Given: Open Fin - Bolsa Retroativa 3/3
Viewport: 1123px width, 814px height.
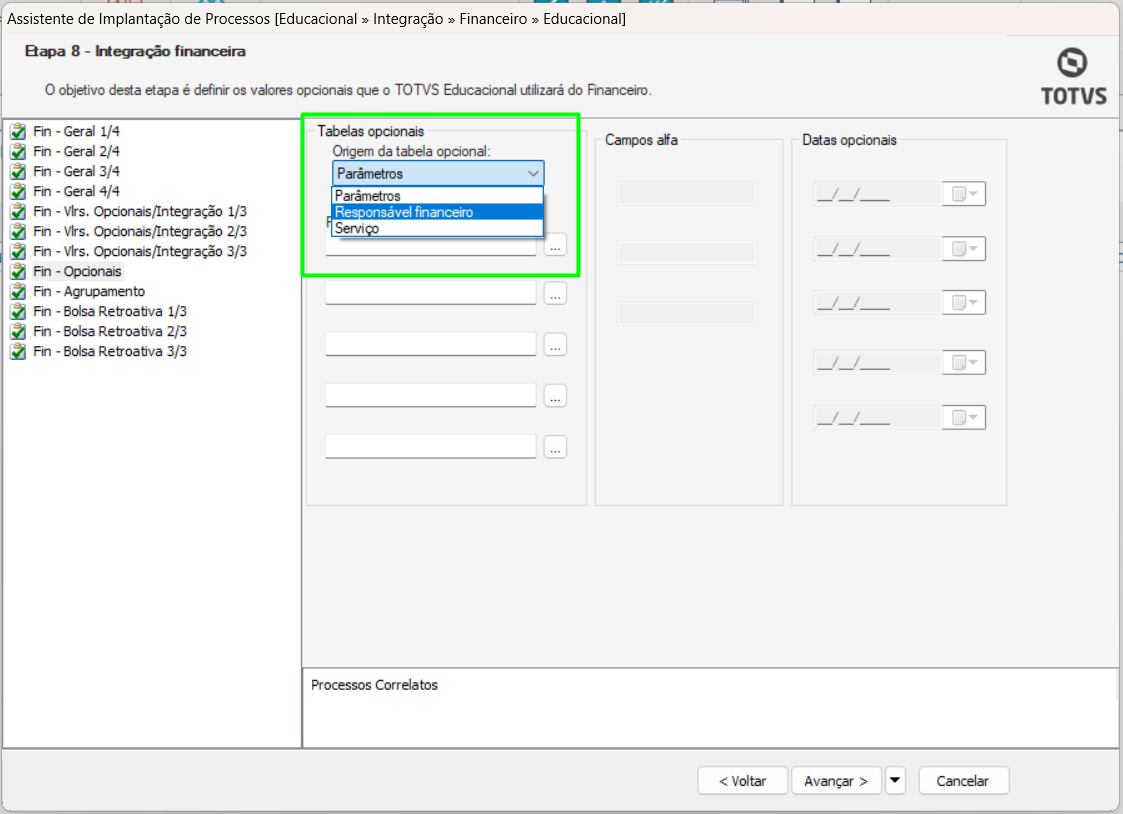Looking at the screenshot, I should (x=110, y=352).
